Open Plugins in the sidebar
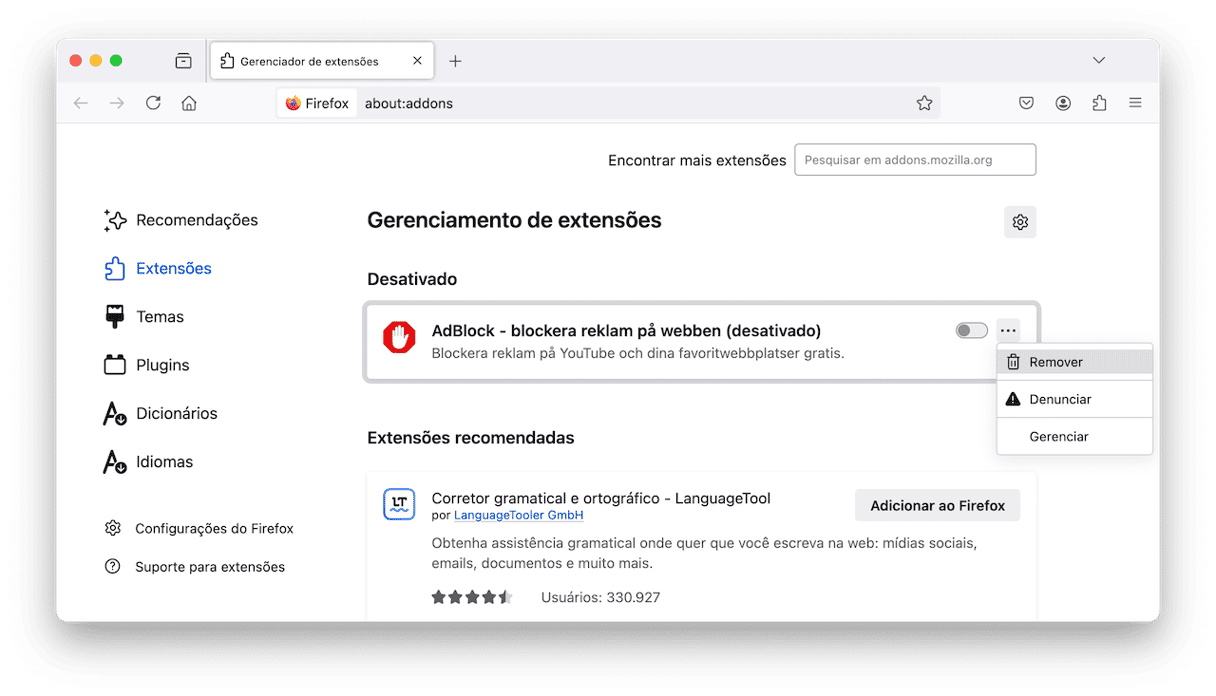 pyautogui.click(x=147, y=365)
